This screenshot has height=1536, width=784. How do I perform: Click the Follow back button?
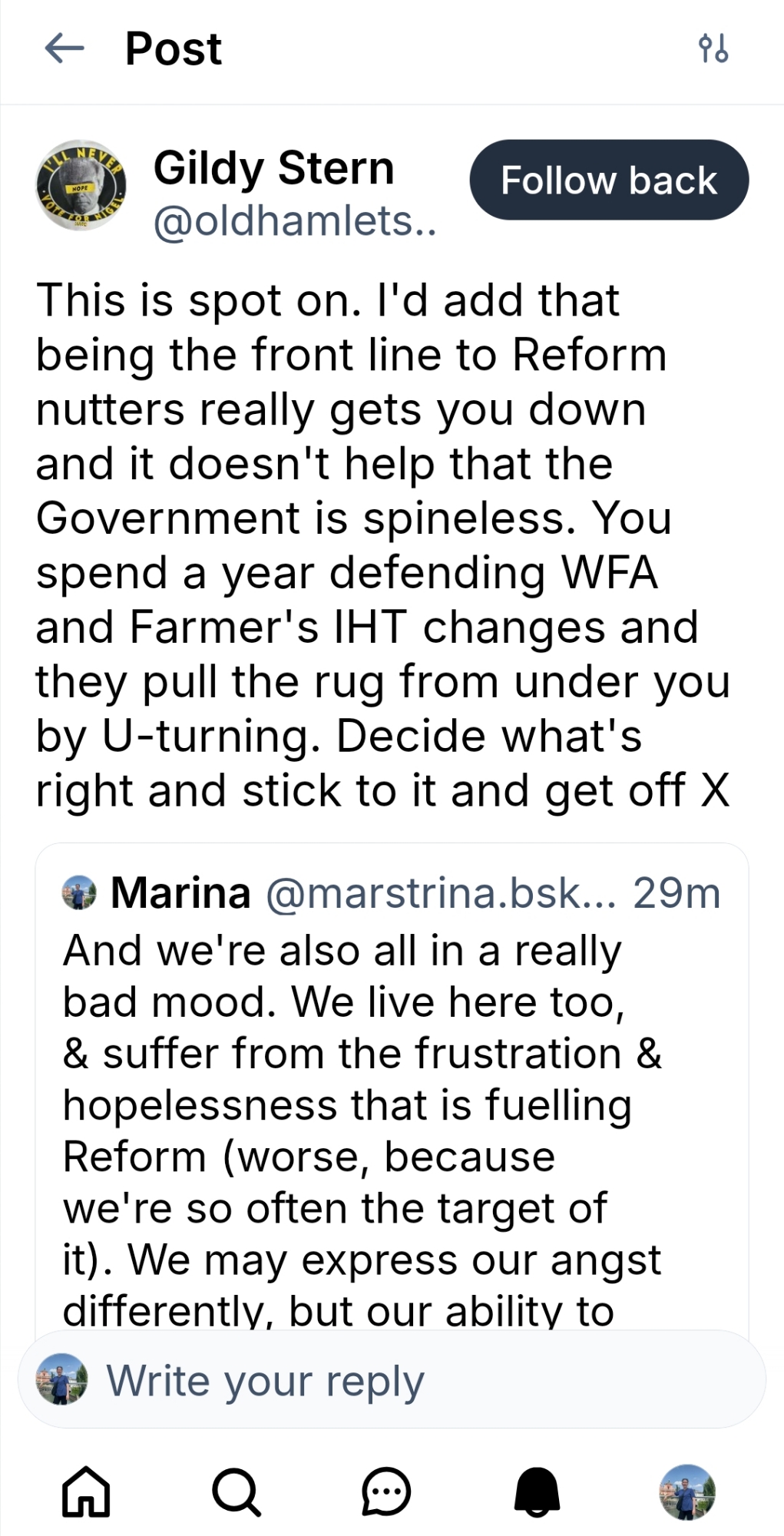point(609,180)
